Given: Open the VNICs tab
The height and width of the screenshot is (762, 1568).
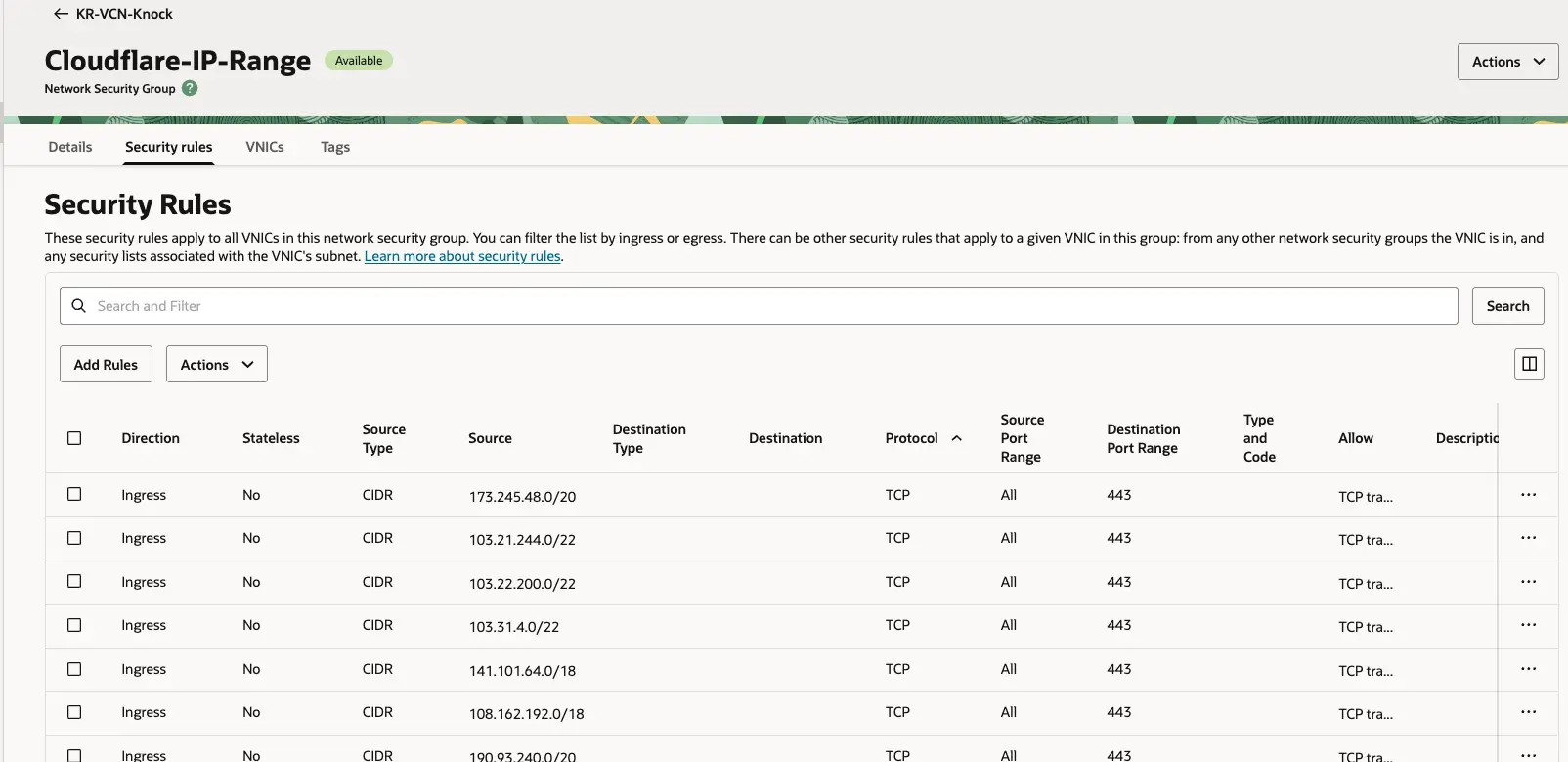Looking at the screenshot, I should [x=265, y=147].
